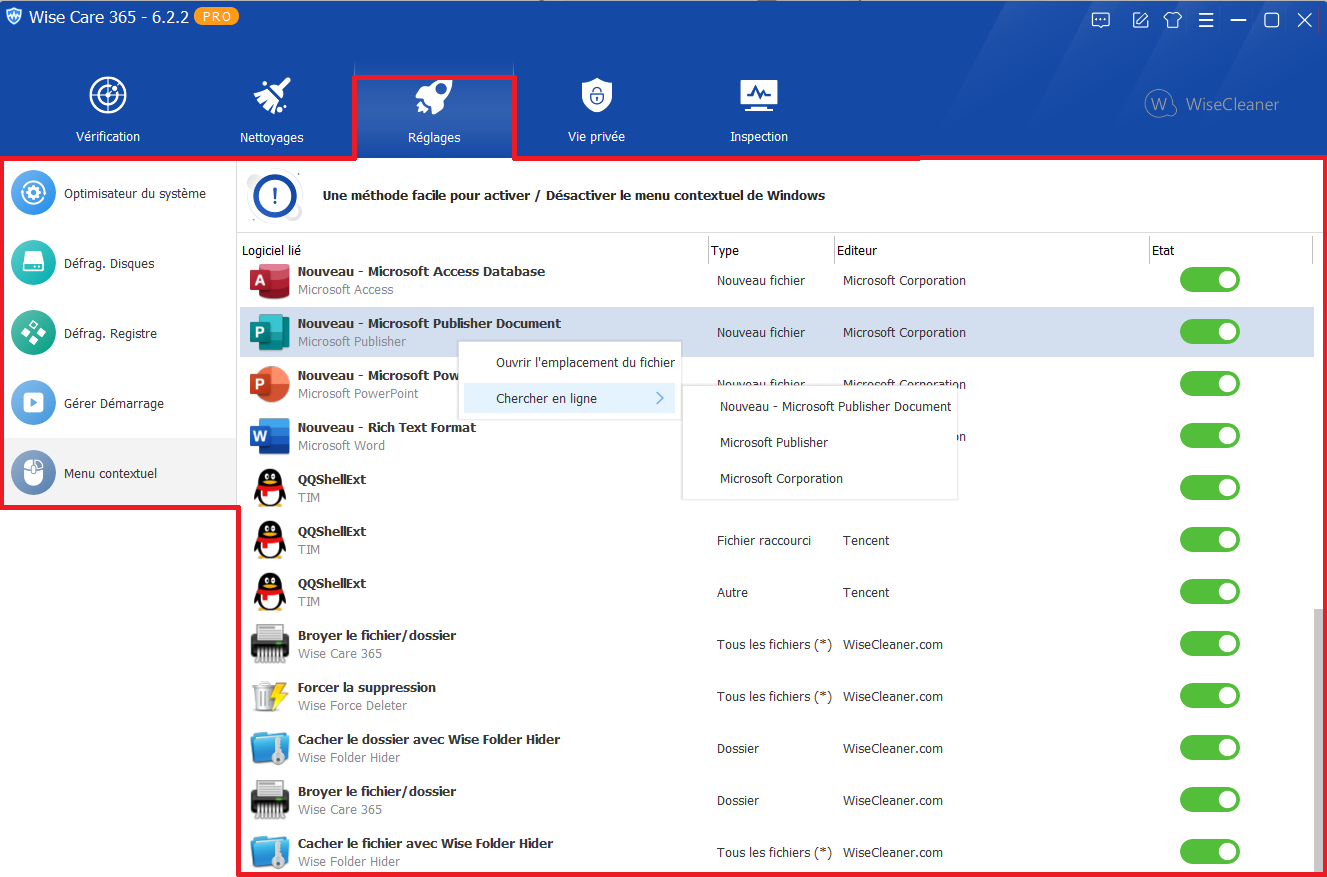Image resolution: width=1327 pixels, height=877 pixels.
Task: Click Cacher le fichier Wise Folder Hider icon
Action: (x=269, y=852)
